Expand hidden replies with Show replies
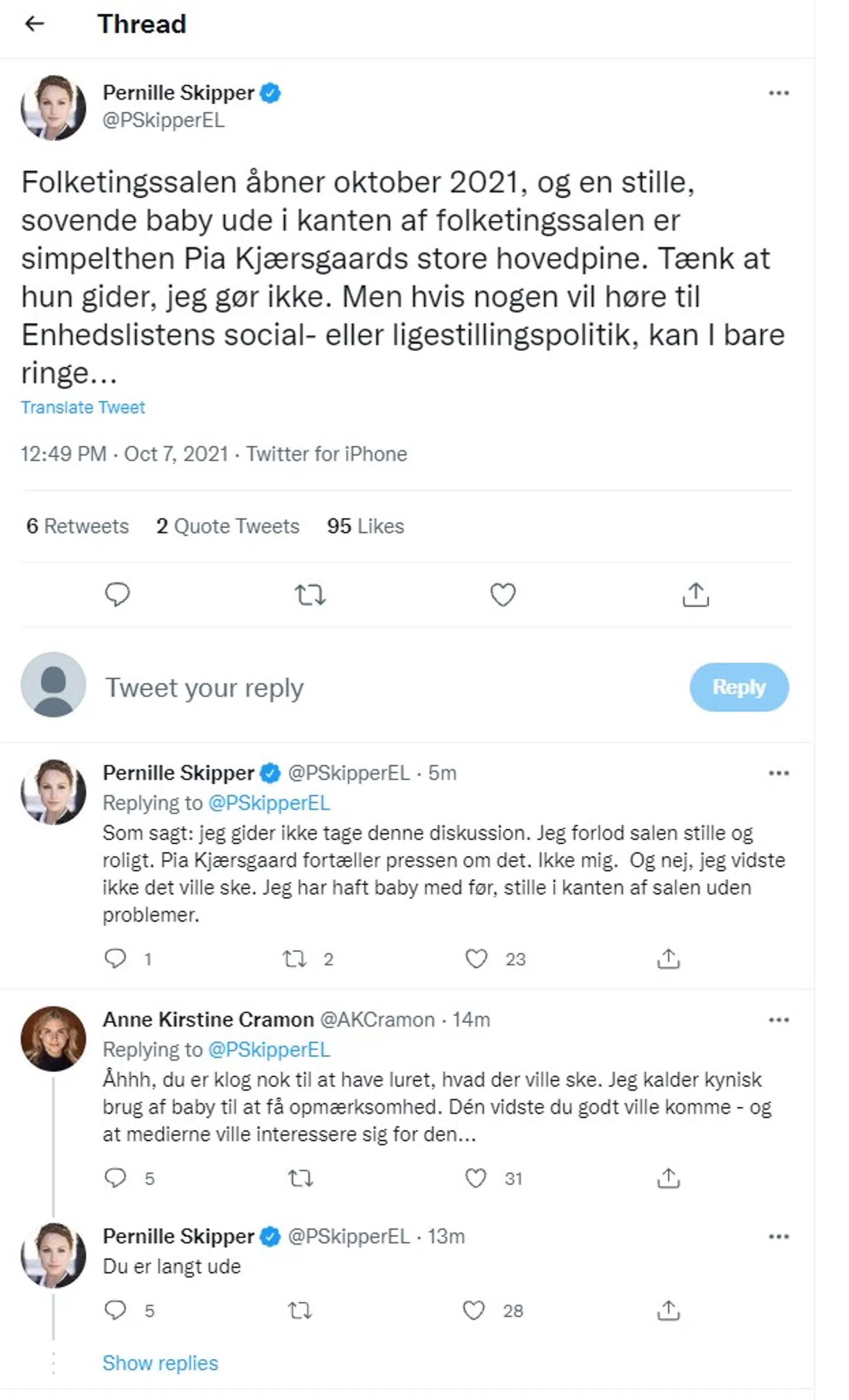This screenshot has width=849, height=1400. (x=160, y=1363)
